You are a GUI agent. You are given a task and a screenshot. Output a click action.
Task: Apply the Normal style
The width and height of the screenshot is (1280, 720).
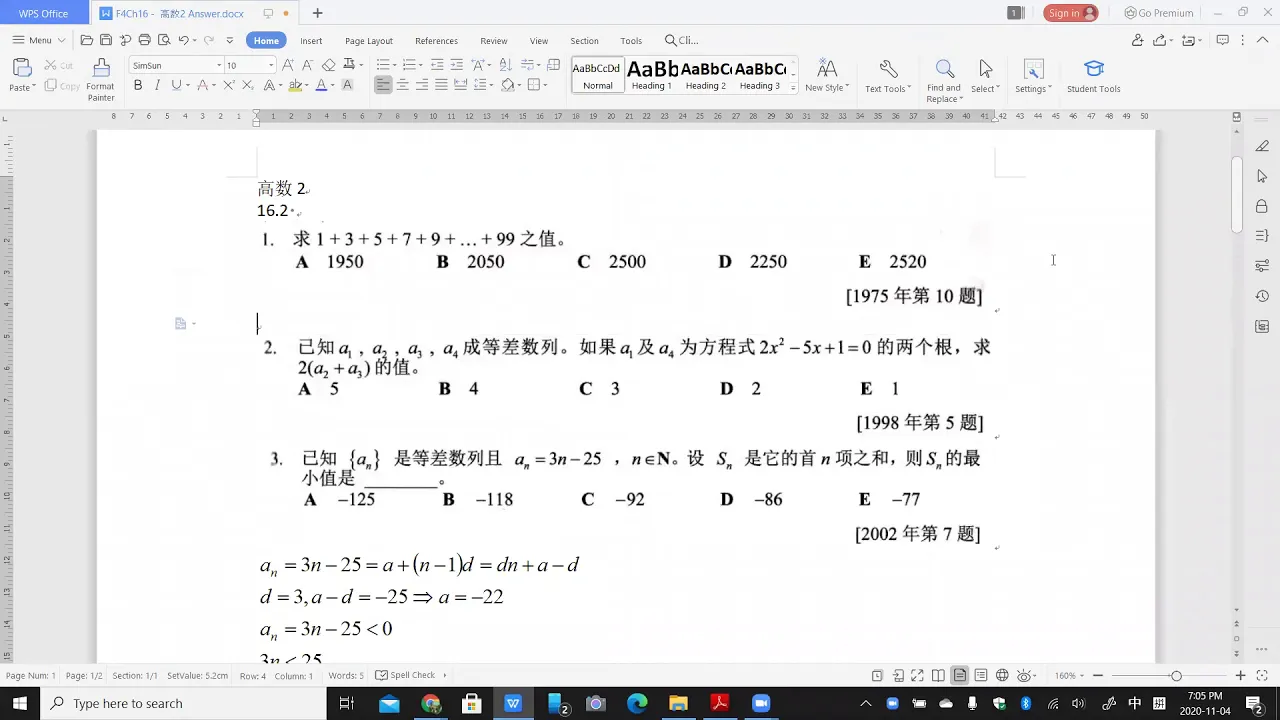tap(597, 75)
